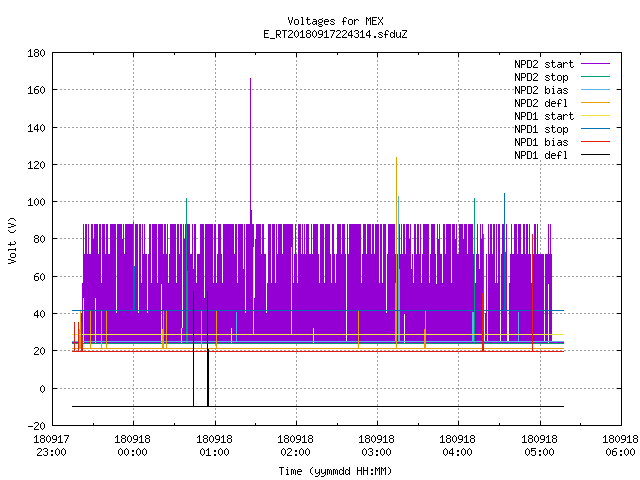The height and width of the screenshot is (480, 640).
Task: Click the 'NPD1 stop' legend label
Action: (541, 129)
